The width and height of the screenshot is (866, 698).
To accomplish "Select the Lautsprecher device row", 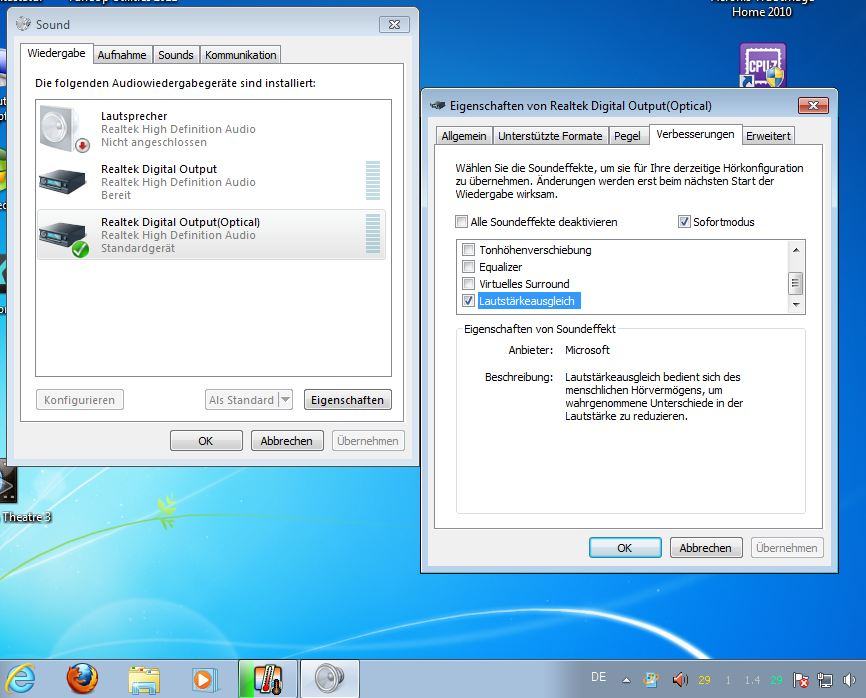I will pos(212,129).
